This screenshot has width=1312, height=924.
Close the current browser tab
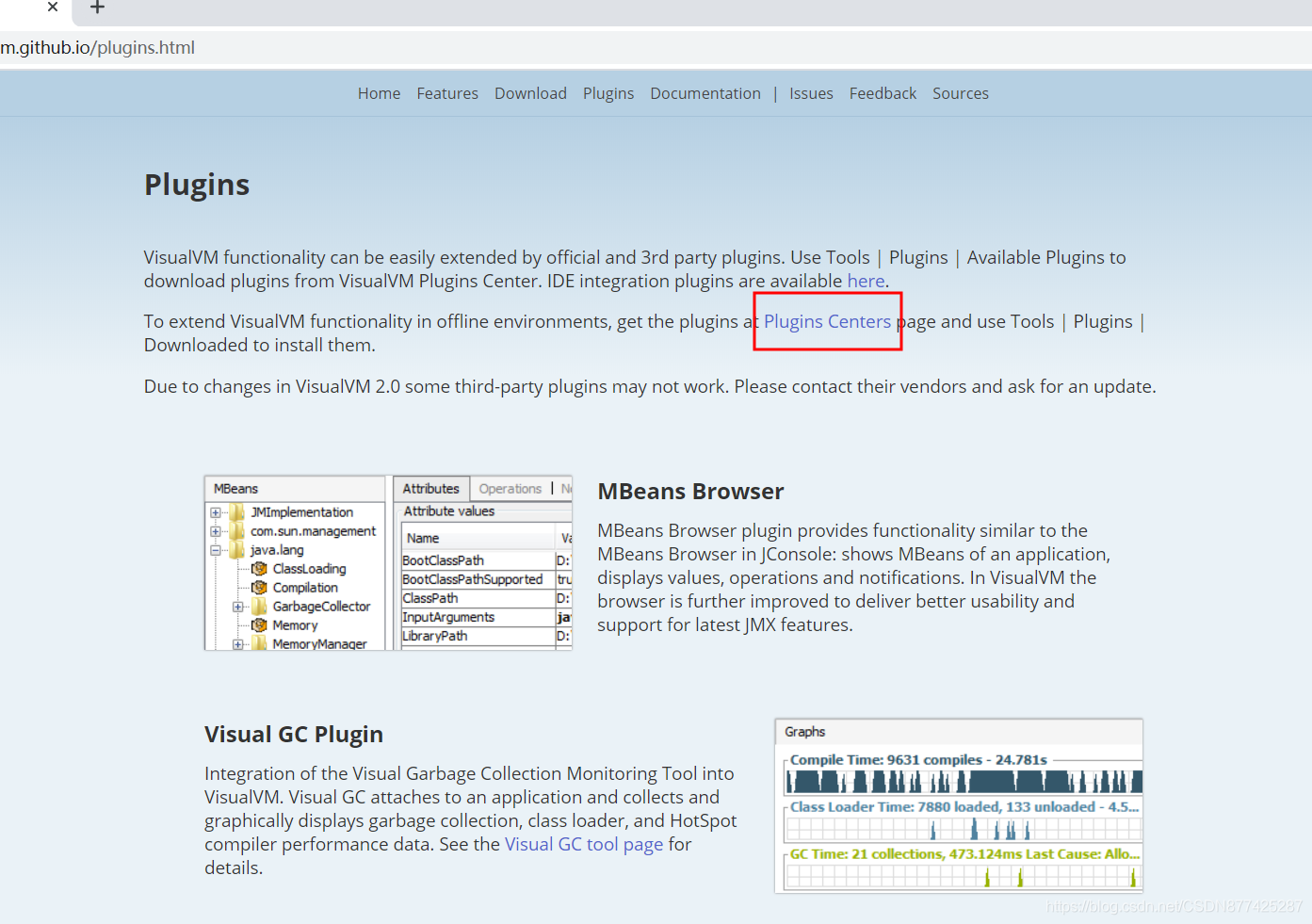pos(53,7)
